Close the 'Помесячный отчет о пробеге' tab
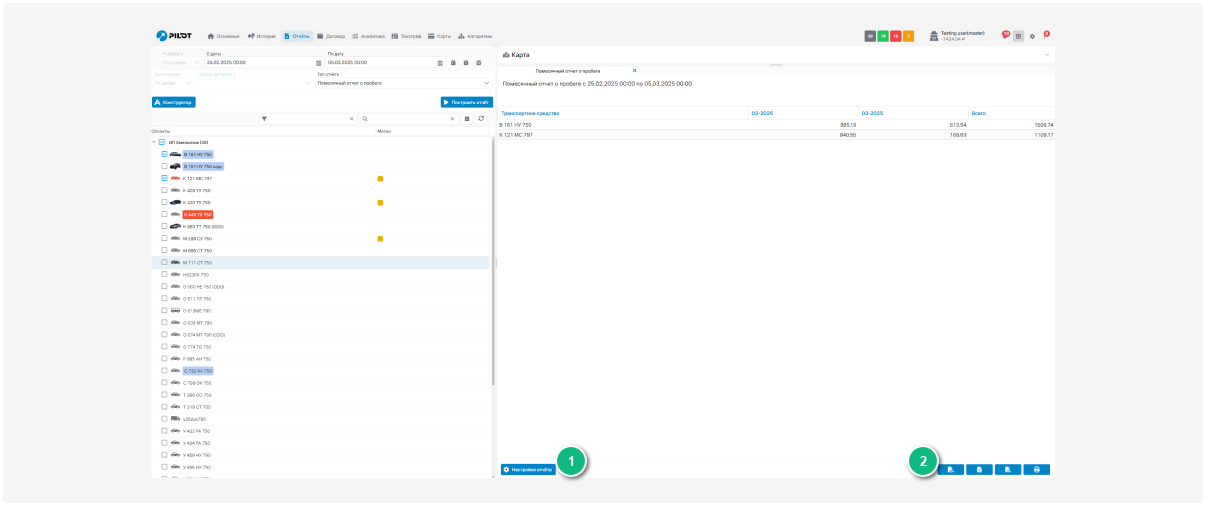Viewport: 1206px width, 506px height. [634, 71]
